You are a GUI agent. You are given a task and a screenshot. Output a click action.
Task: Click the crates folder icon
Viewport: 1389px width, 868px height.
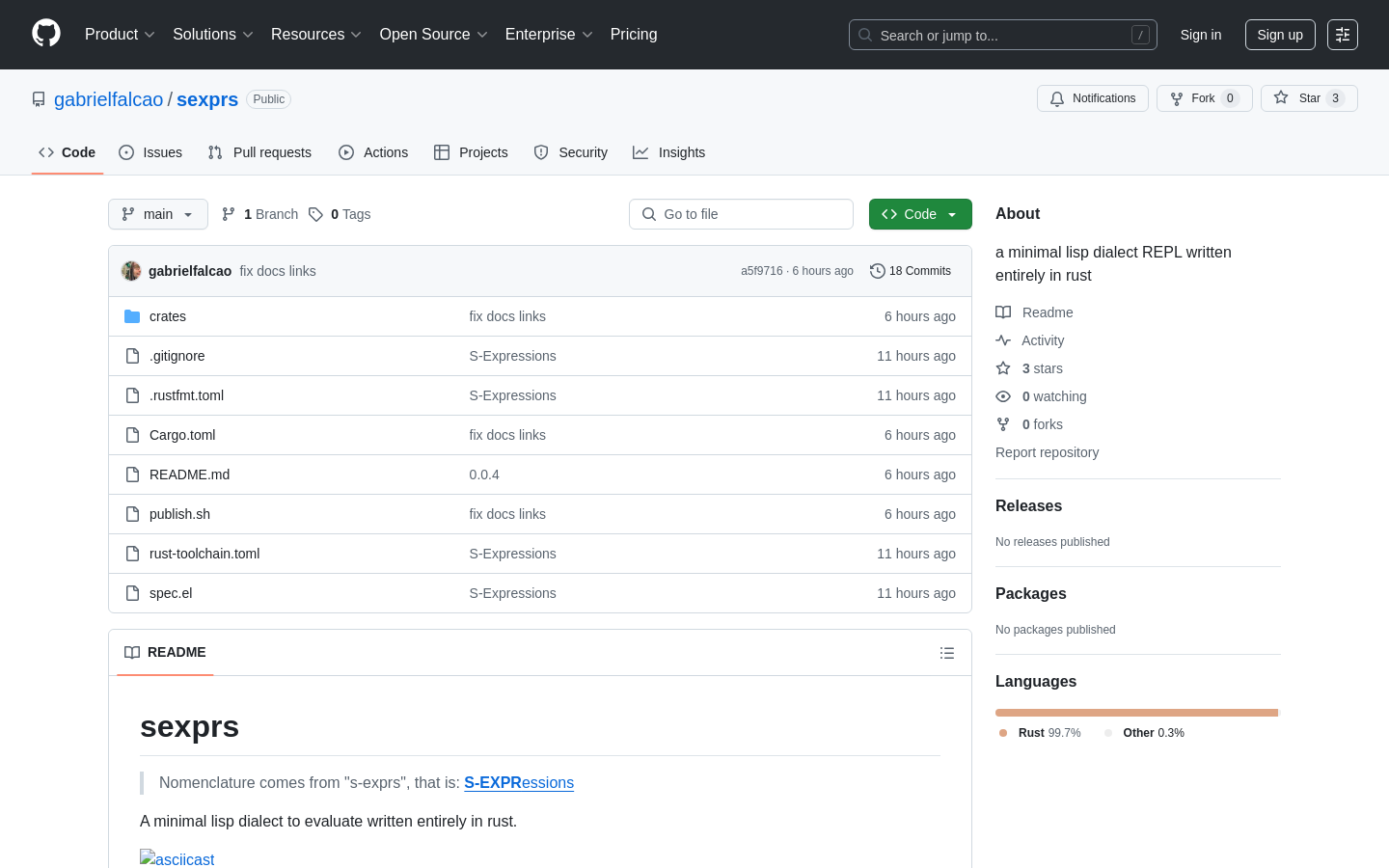click(x=132, y=316)
